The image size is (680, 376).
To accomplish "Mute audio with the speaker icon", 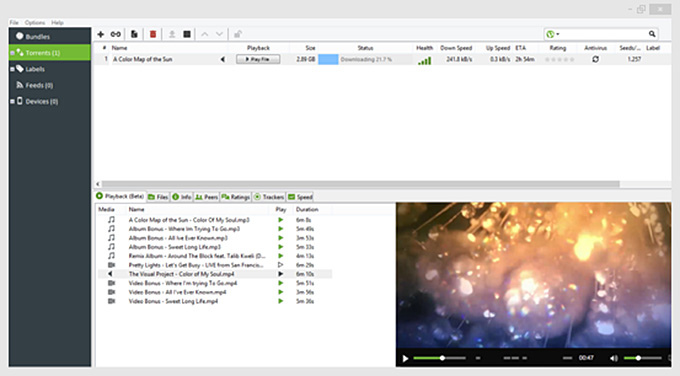I will [x=614, y=358].
